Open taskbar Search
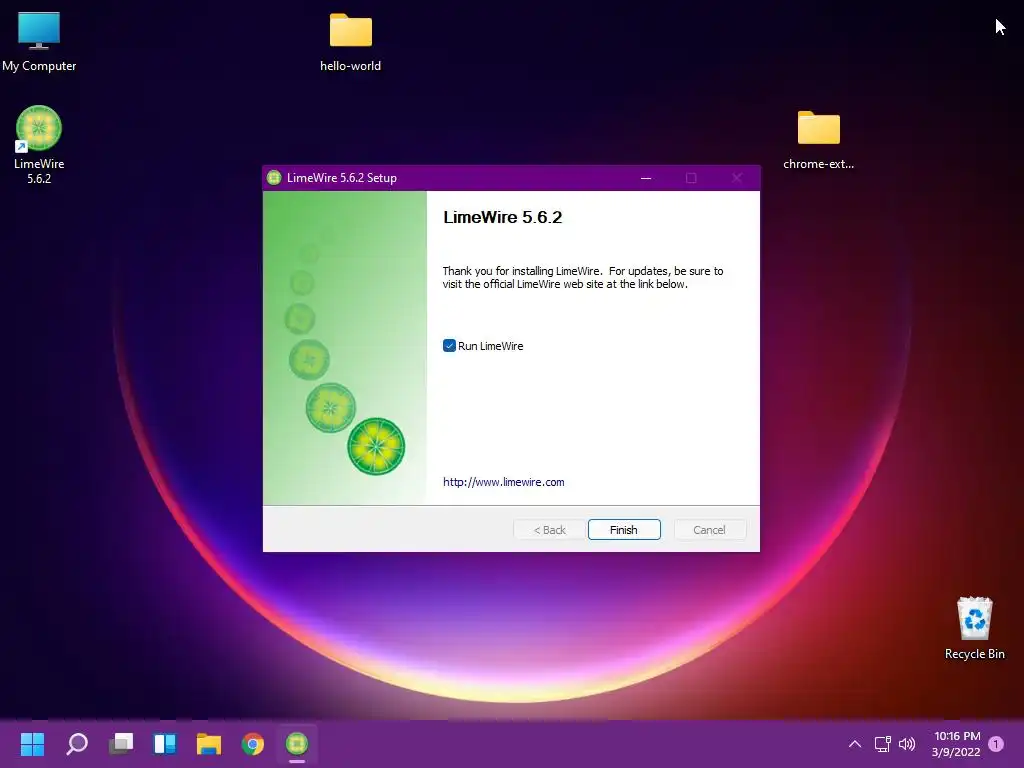 76,744
